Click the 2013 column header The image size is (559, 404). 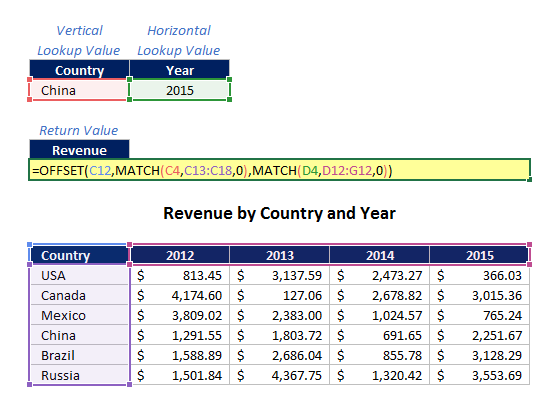280,255
